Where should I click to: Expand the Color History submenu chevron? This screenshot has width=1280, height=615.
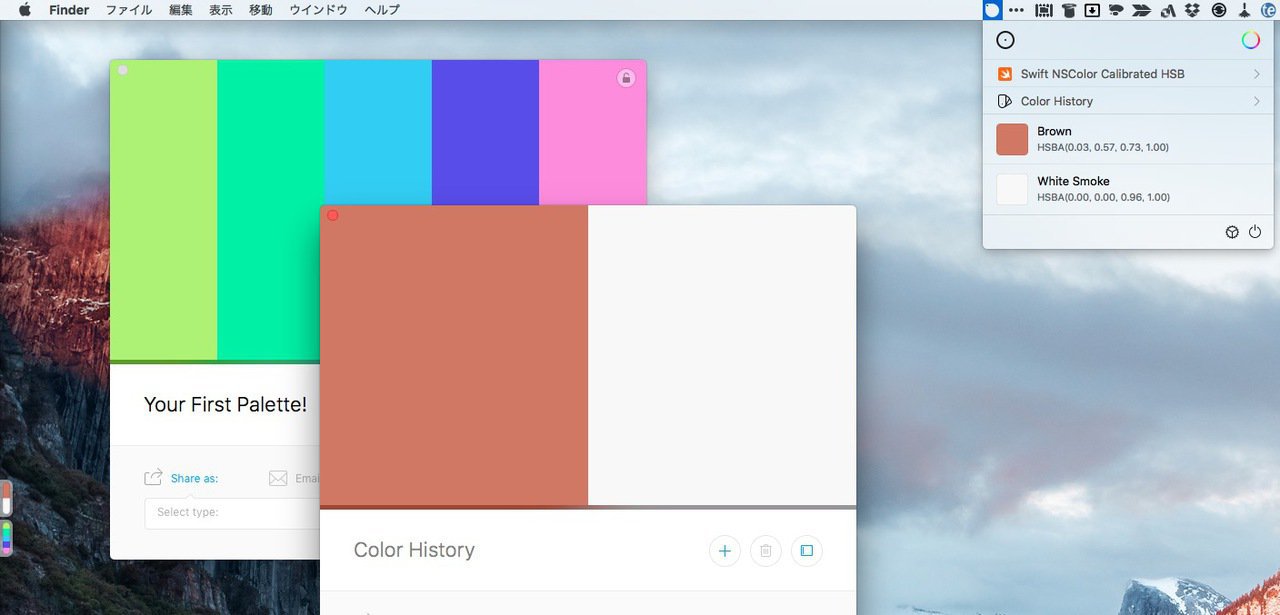[1257, 101]
